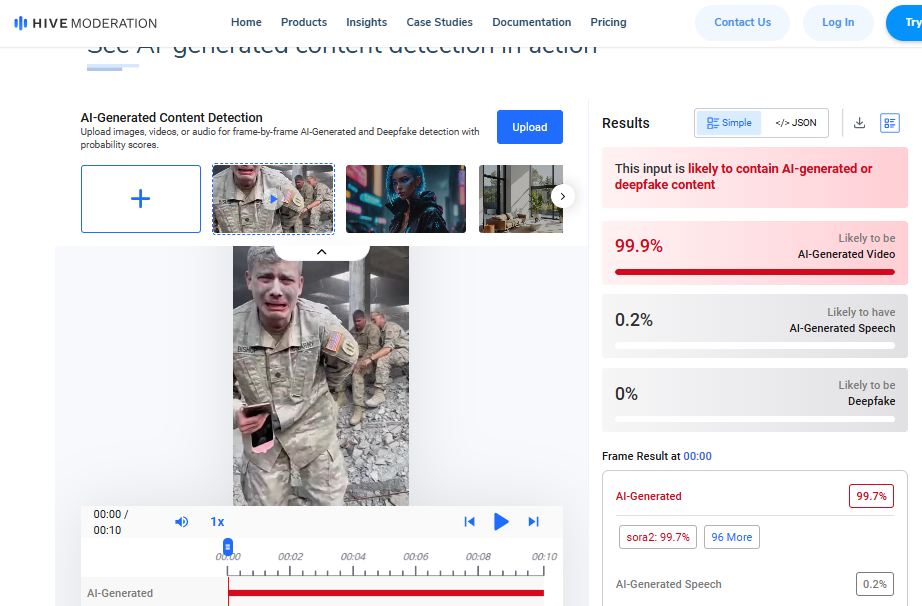Collapse the sample gallery with chevron
The height and width of the screenshot is (606, 922).
[x=321, y=252]
